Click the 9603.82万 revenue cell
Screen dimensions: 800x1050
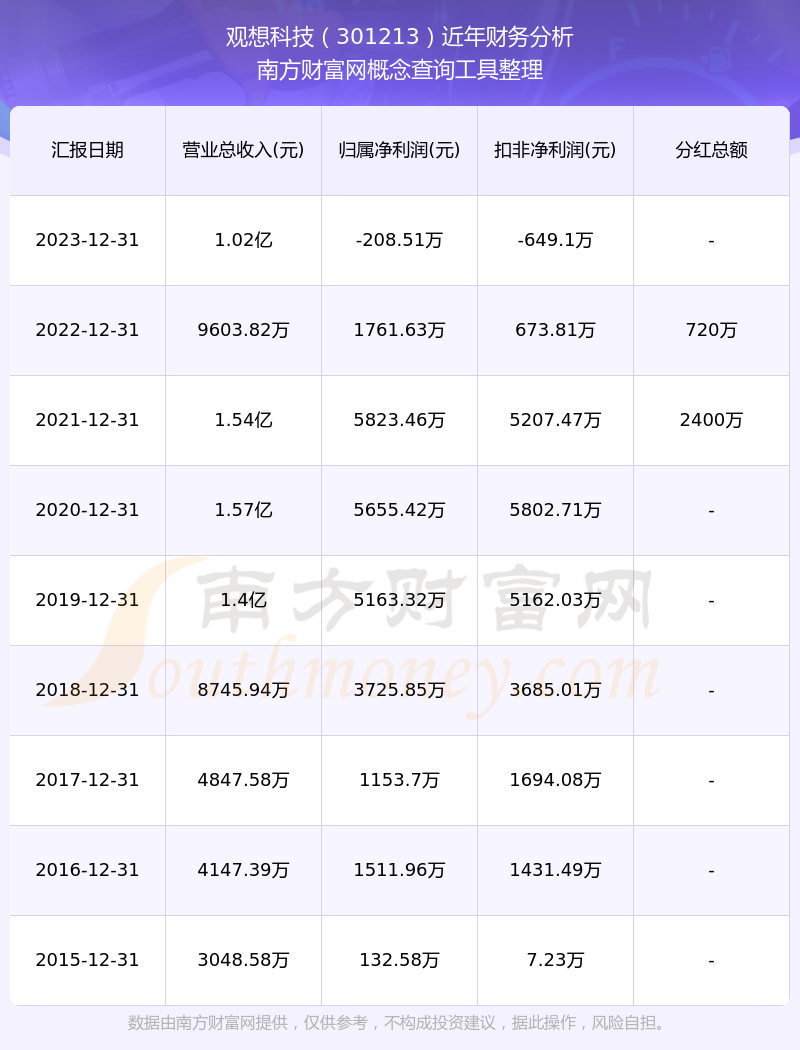tap(244, 330)
